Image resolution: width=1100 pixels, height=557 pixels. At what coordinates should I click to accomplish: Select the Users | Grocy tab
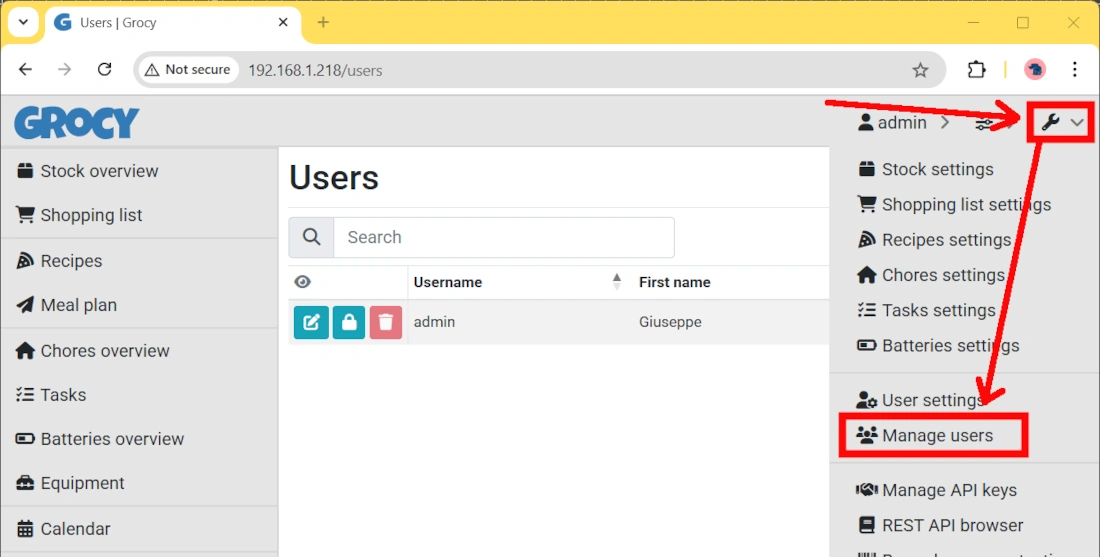[173, 22]
